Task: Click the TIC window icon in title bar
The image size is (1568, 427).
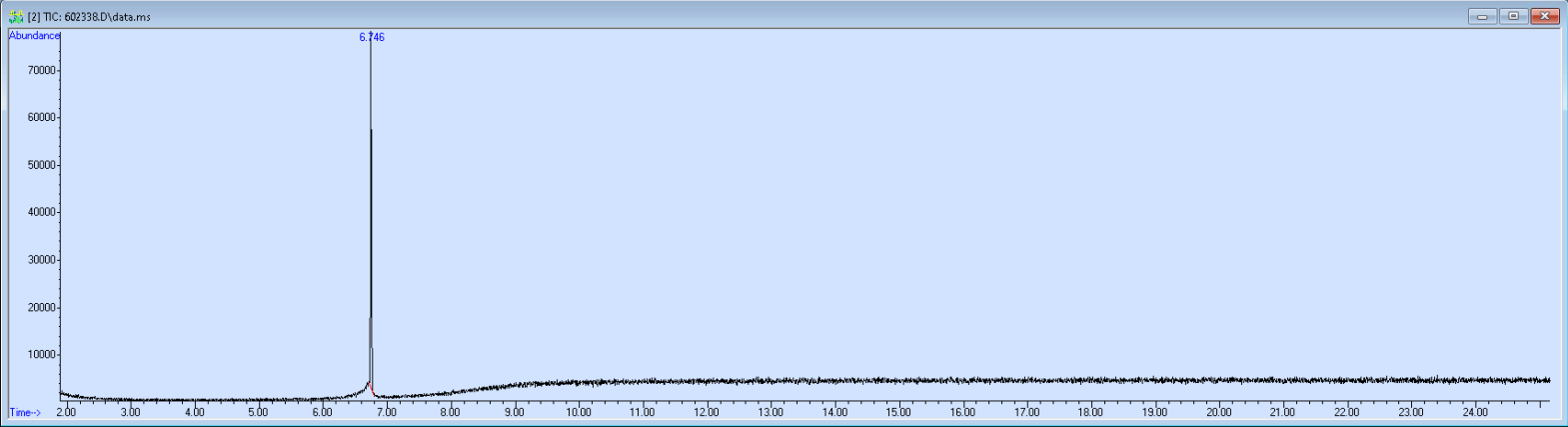Action: (15, 17)
